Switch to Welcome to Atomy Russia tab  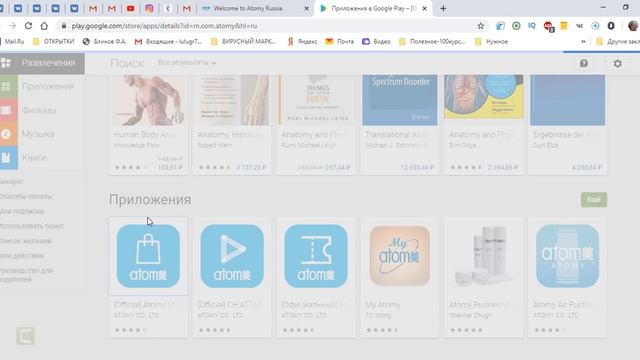[x=248, y=8]
